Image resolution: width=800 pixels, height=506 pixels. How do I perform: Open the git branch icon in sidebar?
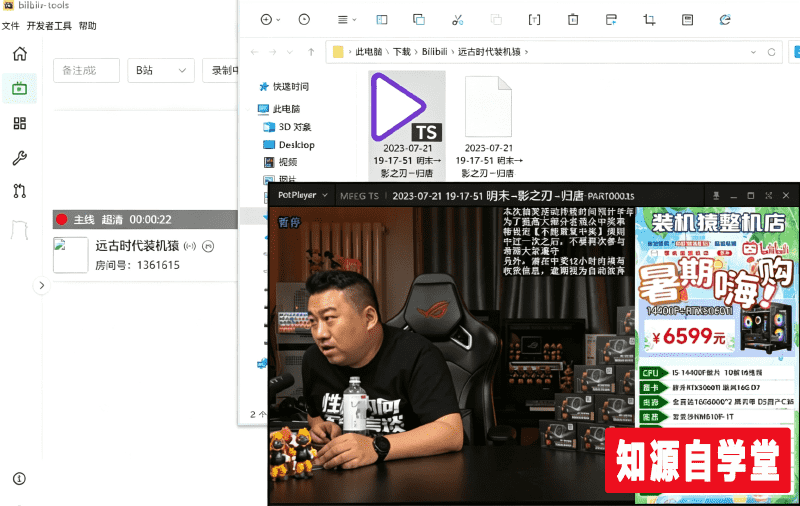click(x=19, y=191)
